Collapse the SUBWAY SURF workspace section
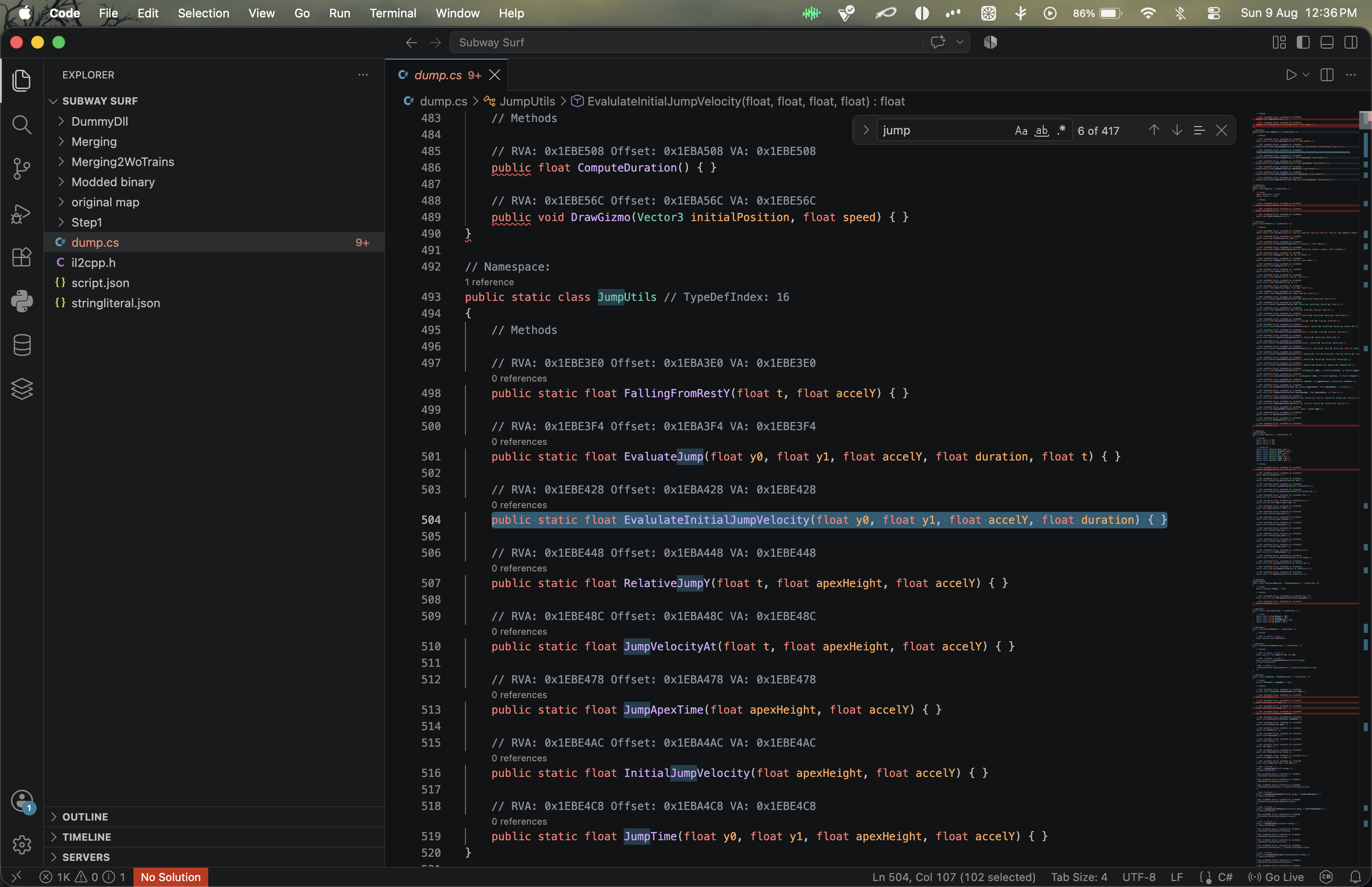 [214, 101]
